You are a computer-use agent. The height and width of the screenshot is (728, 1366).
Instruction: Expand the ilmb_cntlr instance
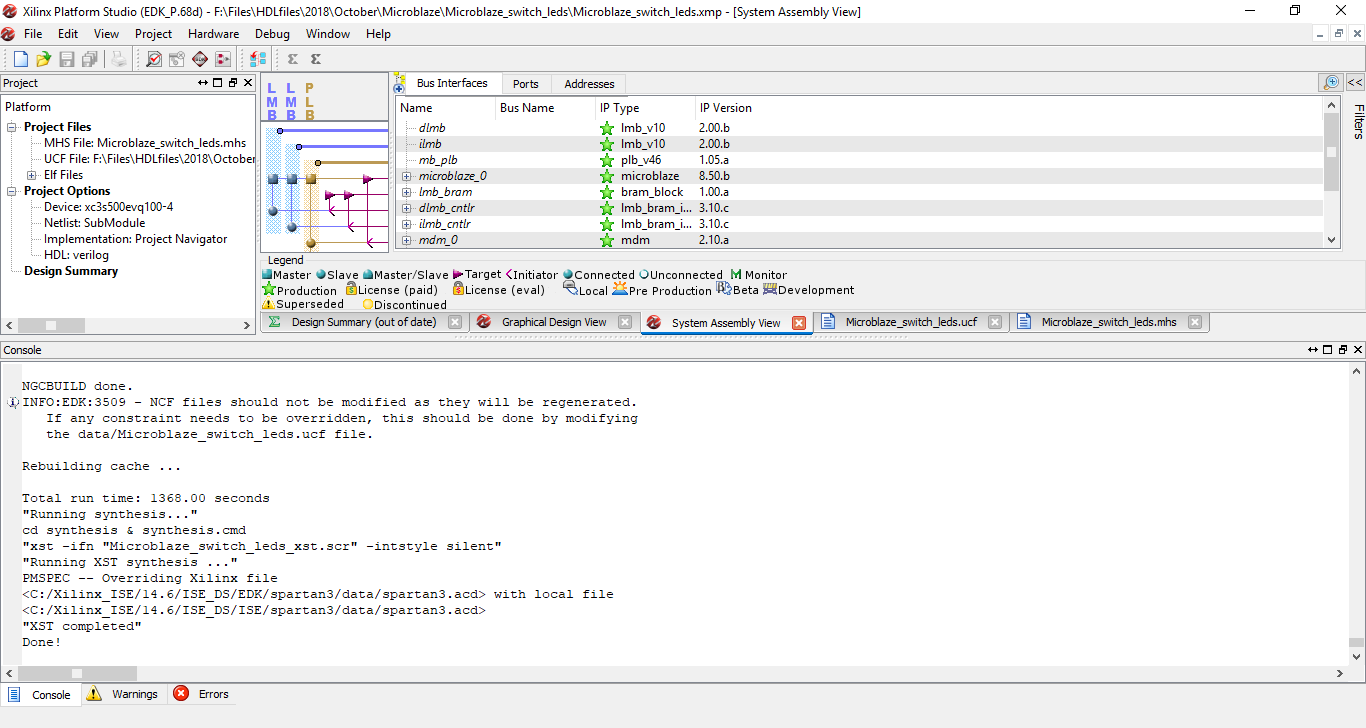[407, 224]
